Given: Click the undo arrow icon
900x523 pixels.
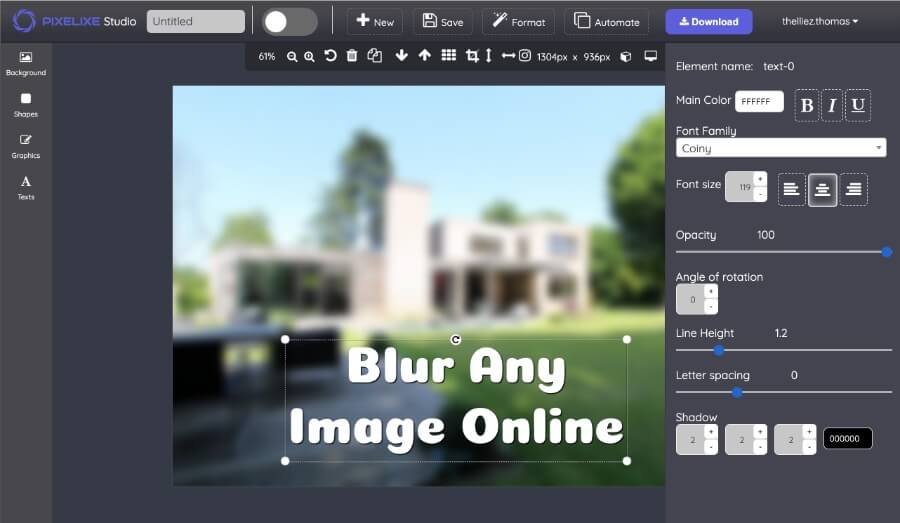Looking at the screenshot, I should click(330, 56).
